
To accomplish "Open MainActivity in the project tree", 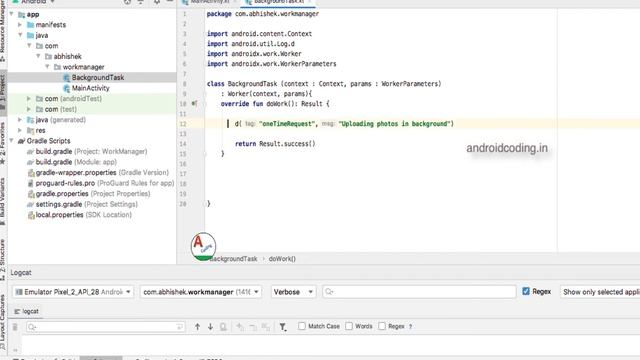I will point(91,88).
